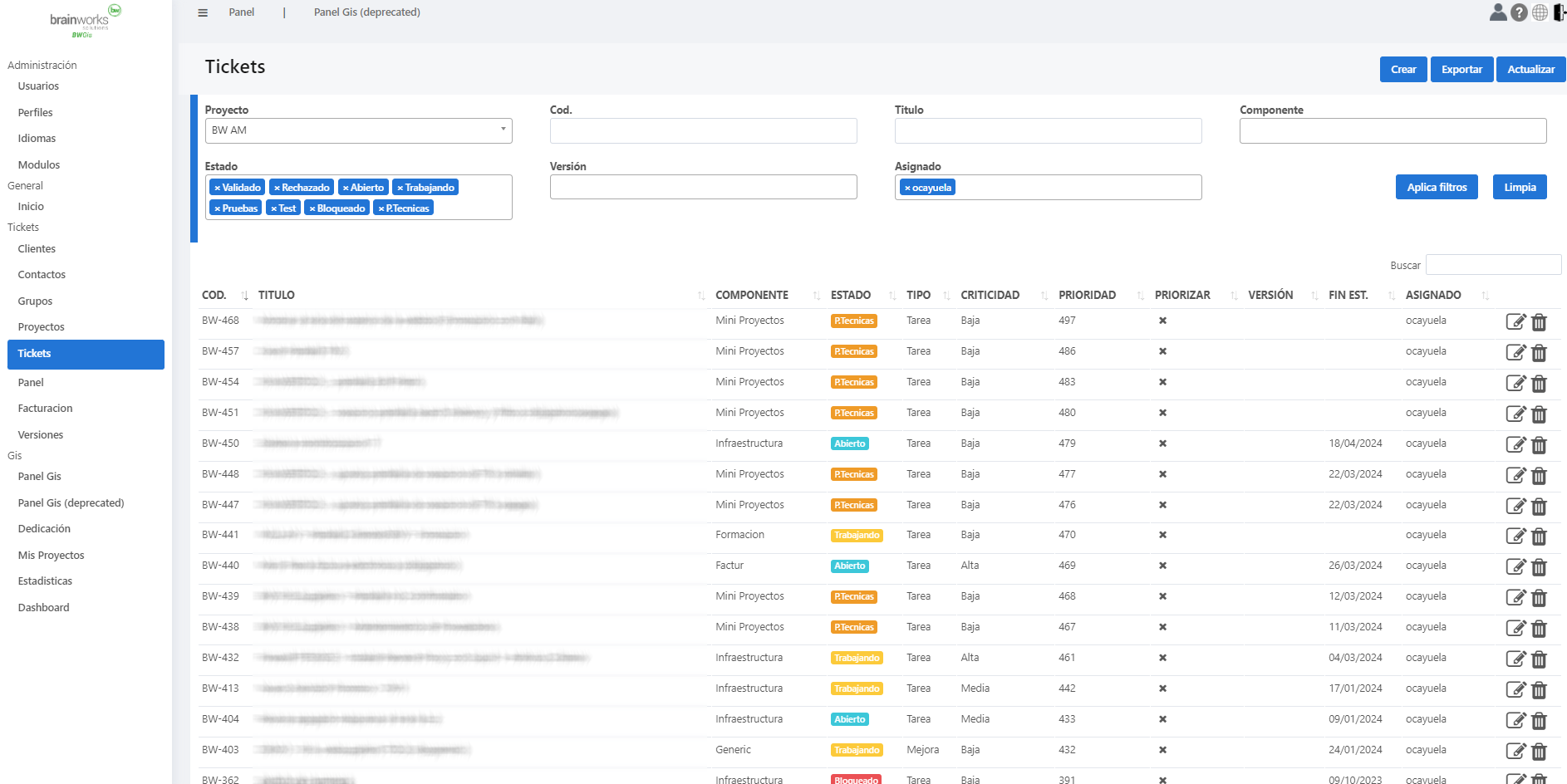Edit ticket BW-439
Viewport: 1567px width, 784px height.
click(x=1515, y=598)
